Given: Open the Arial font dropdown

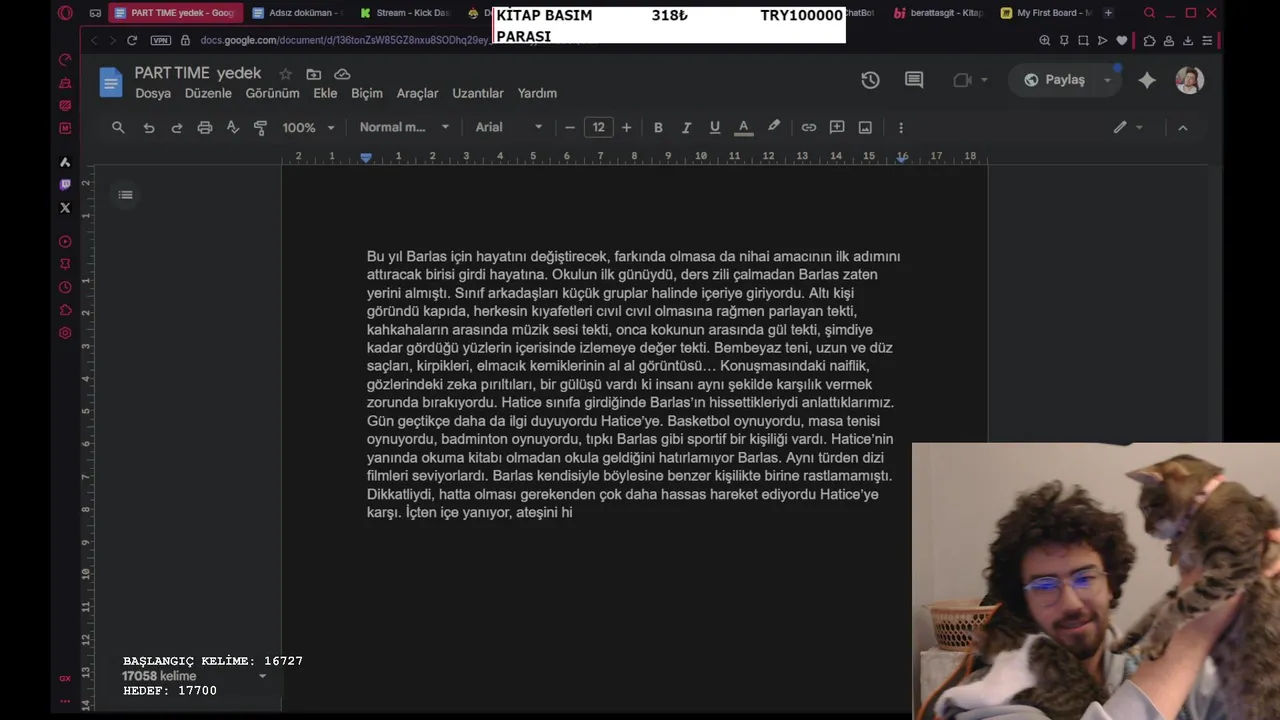Looking at the screenshot, I should pyautogui.click(x=509, y=127).
